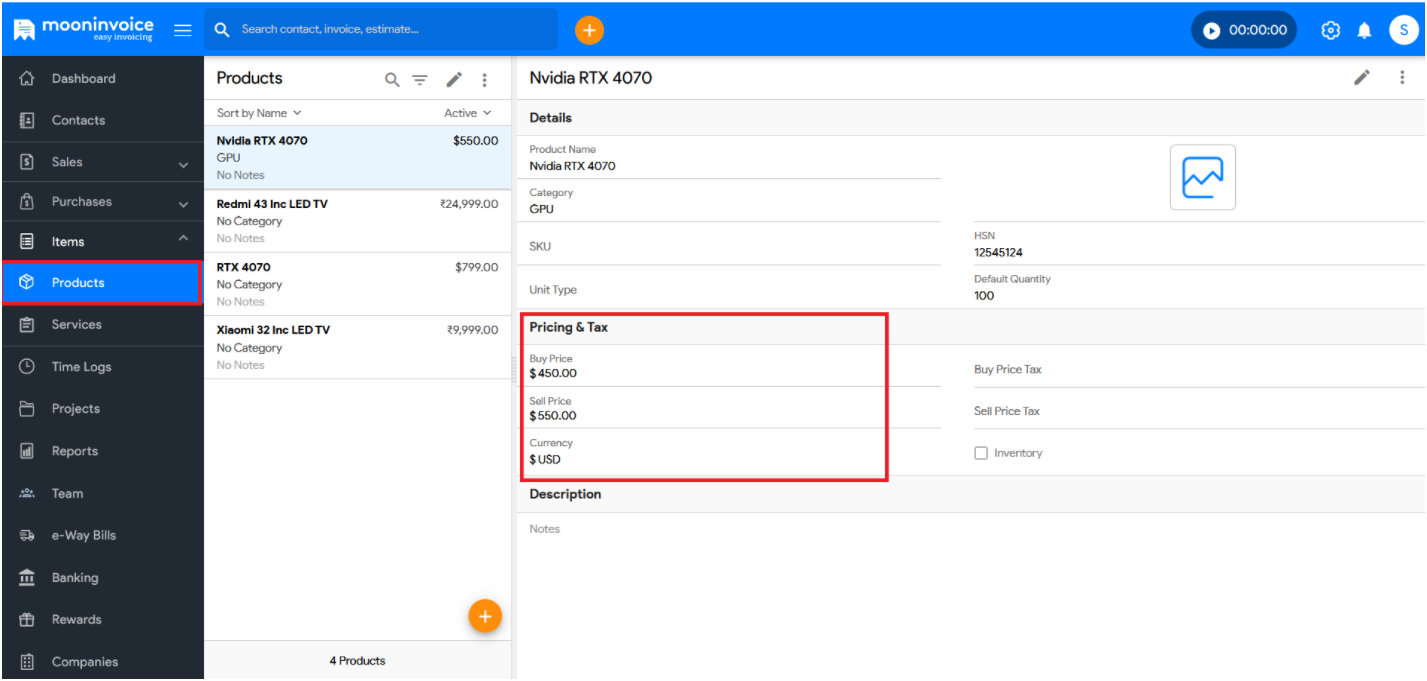
Task: Open the product detail three-dot menu
Action: pos(1402,77)
